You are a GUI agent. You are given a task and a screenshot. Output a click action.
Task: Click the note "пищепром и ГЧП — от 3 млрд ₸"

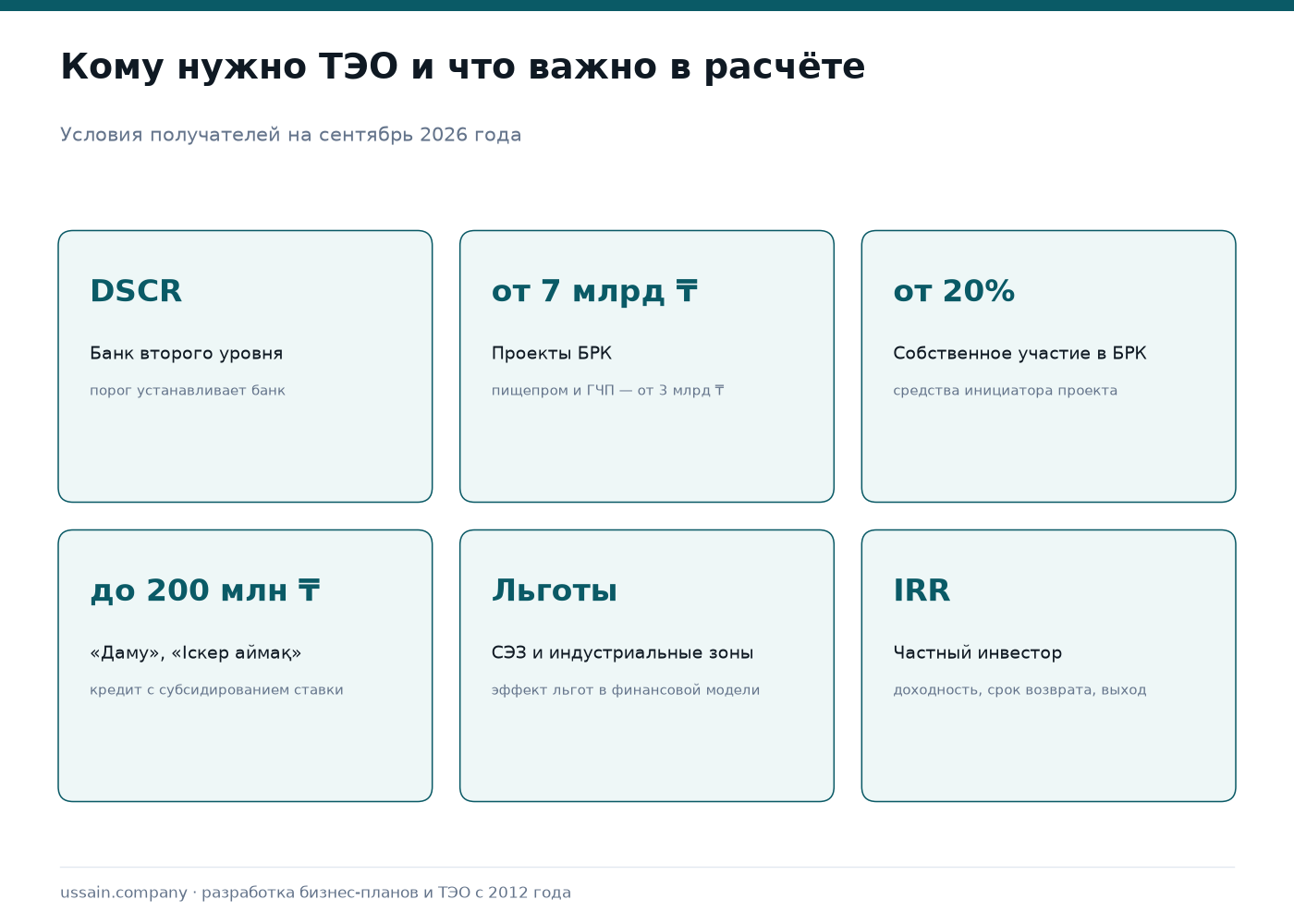[x=607, y=391]
